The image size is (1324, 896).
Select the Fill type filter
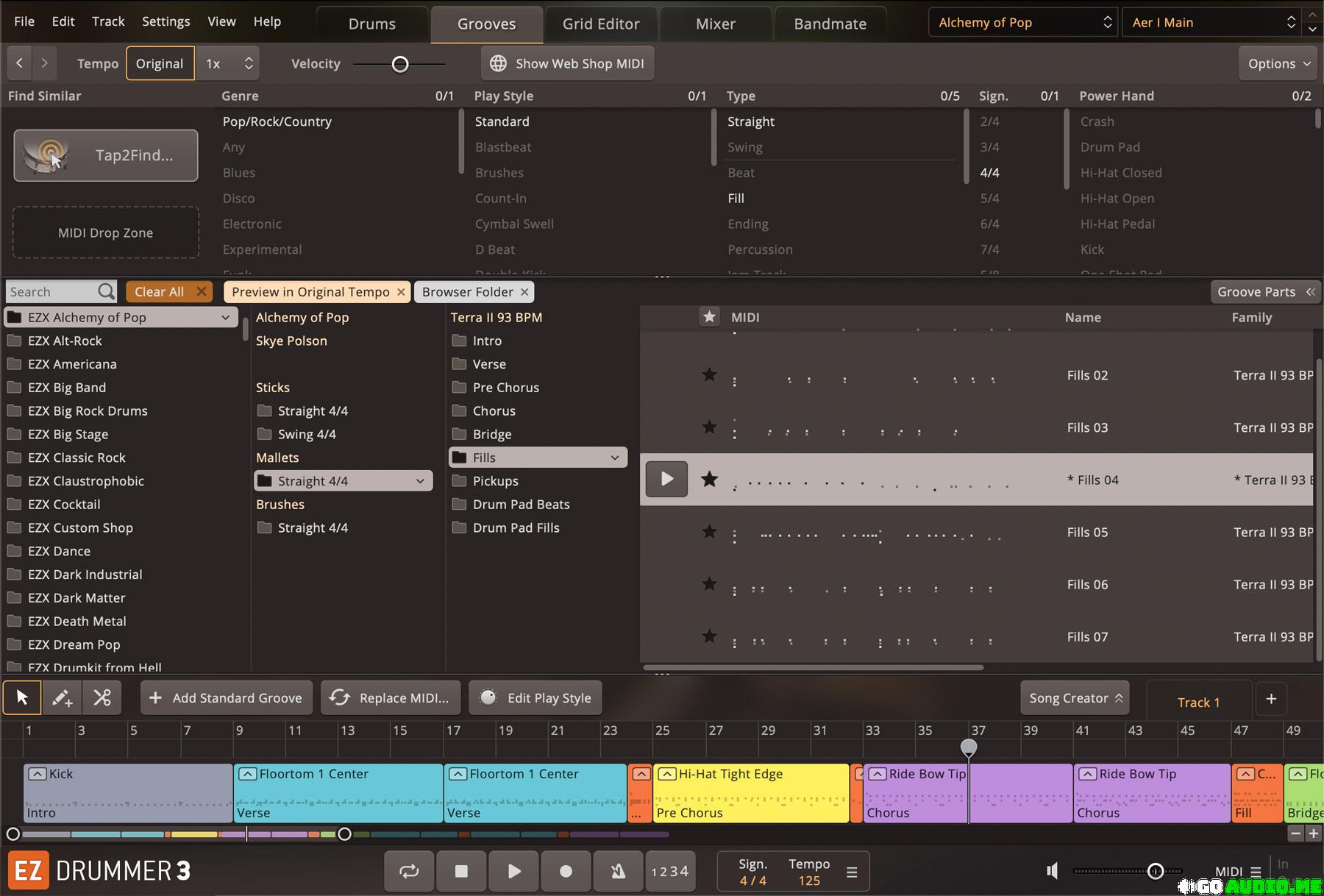[x=736, y=199]
